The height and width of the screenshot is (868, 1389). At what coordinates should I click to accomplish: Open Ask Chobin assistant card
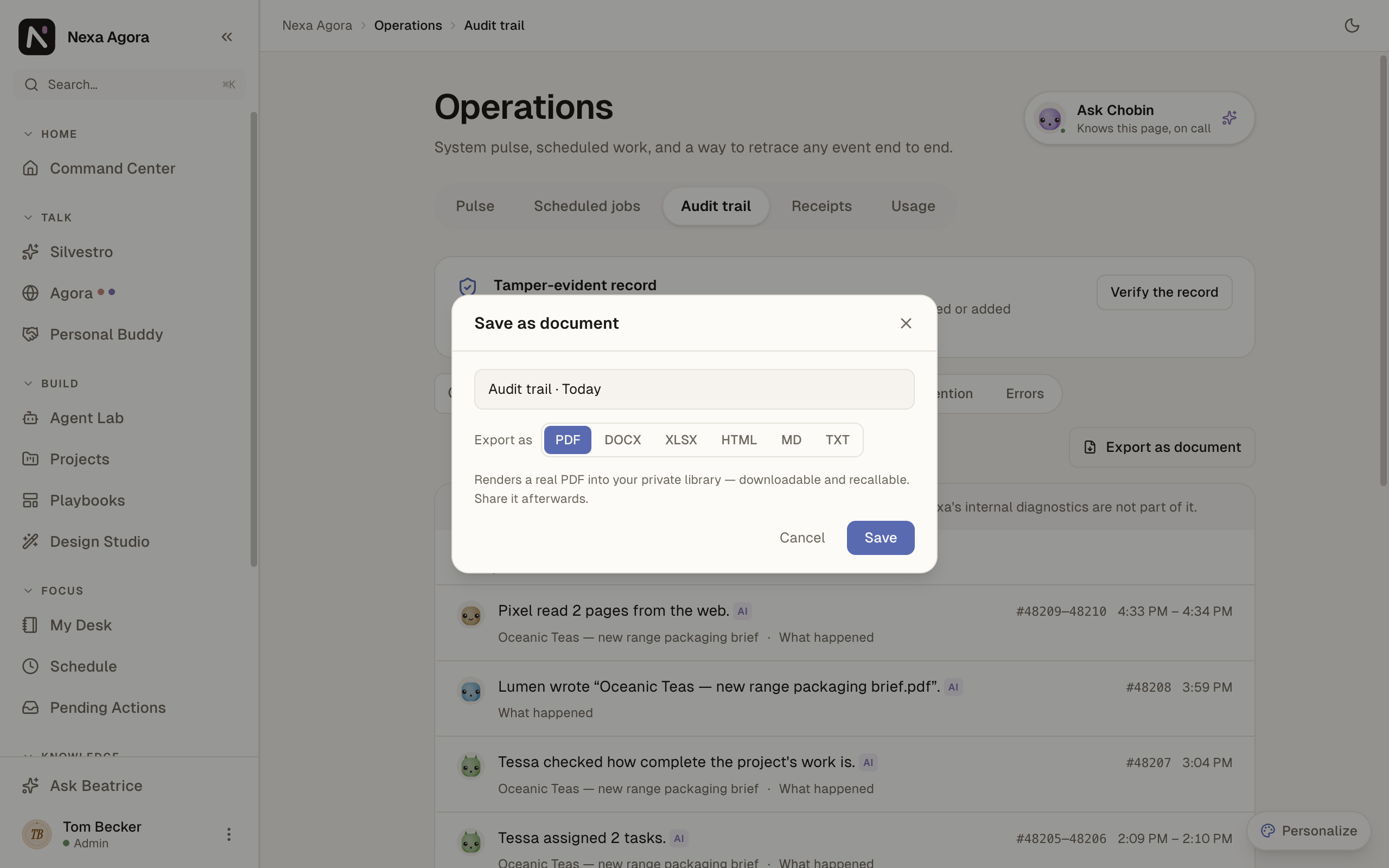pyautogui.click(x=1139, y=118)
